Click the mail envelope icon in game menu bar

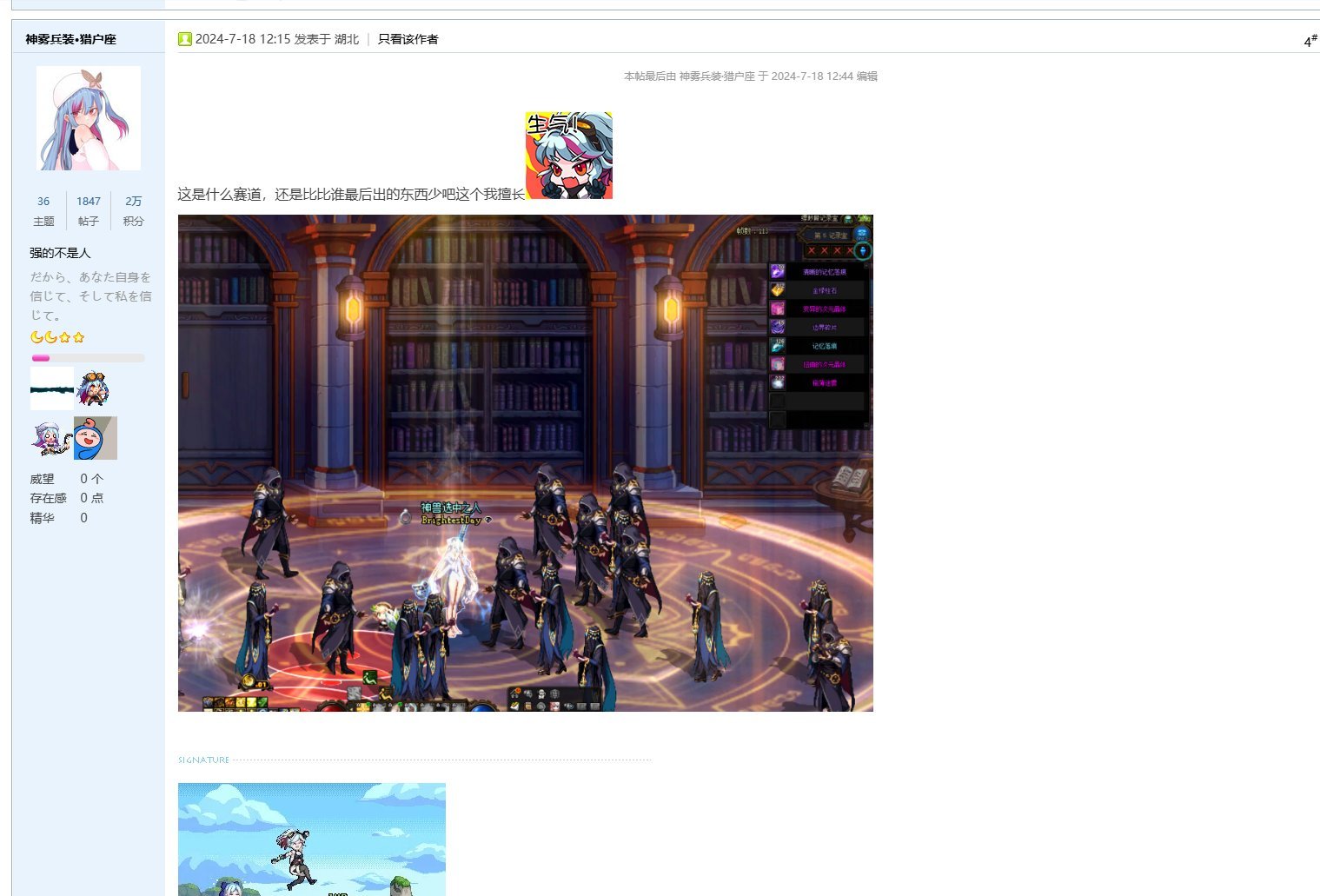pos(514,706)
